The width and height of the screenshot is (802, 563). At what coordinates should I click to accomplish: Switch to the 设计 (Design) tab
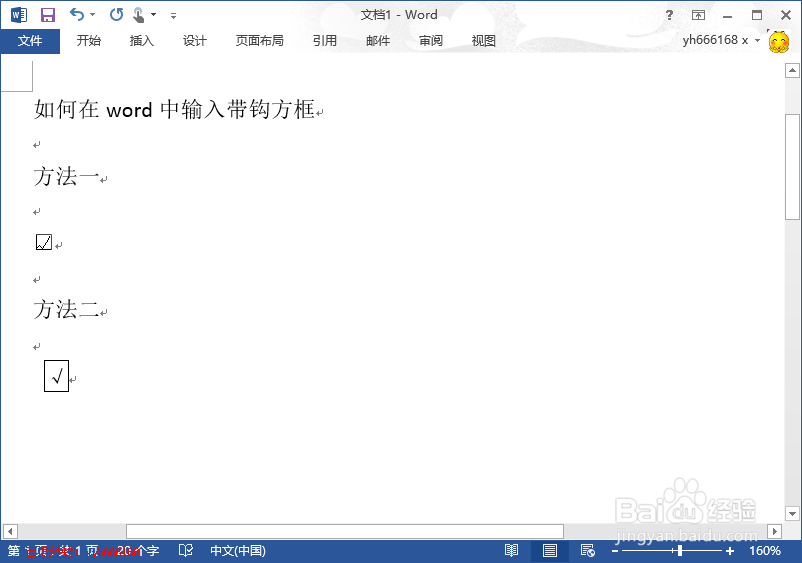coord(195,41)
